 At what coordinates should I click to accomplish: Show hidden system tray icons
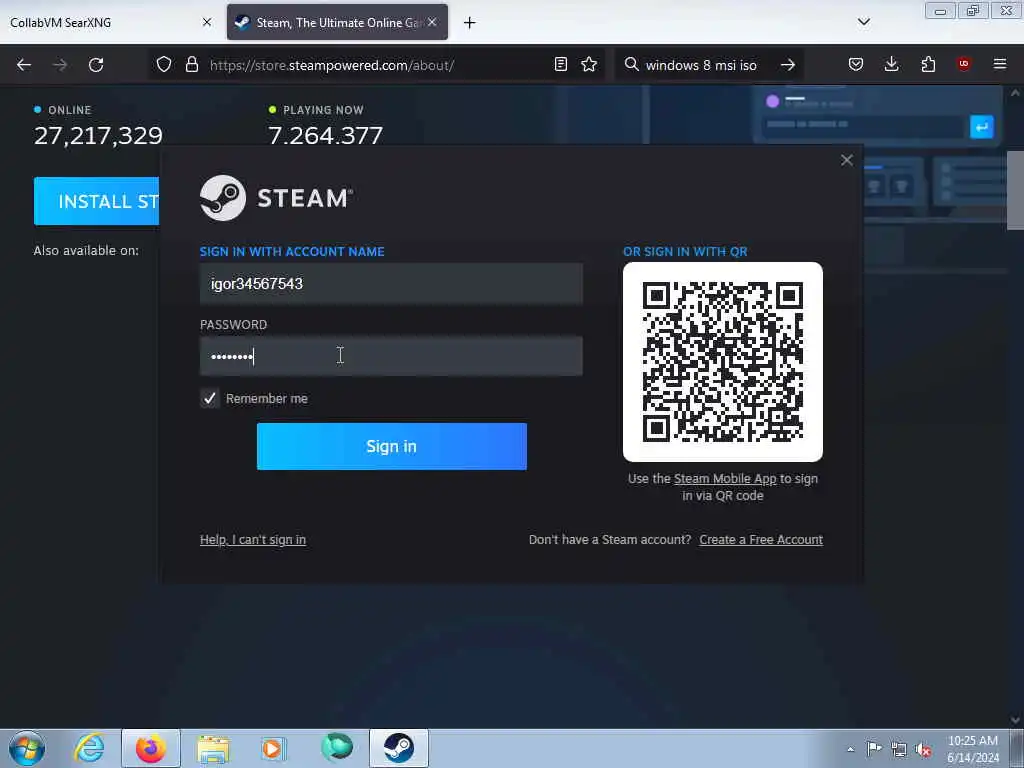point(850,749)
